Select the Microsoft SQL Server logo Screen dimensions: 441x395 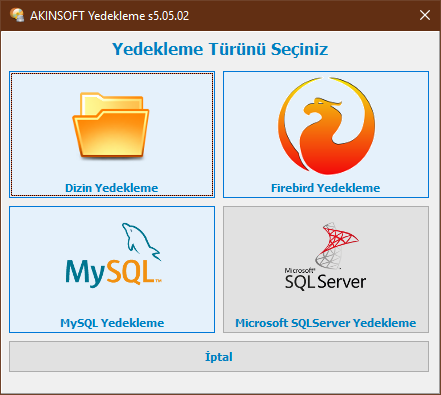325,256
